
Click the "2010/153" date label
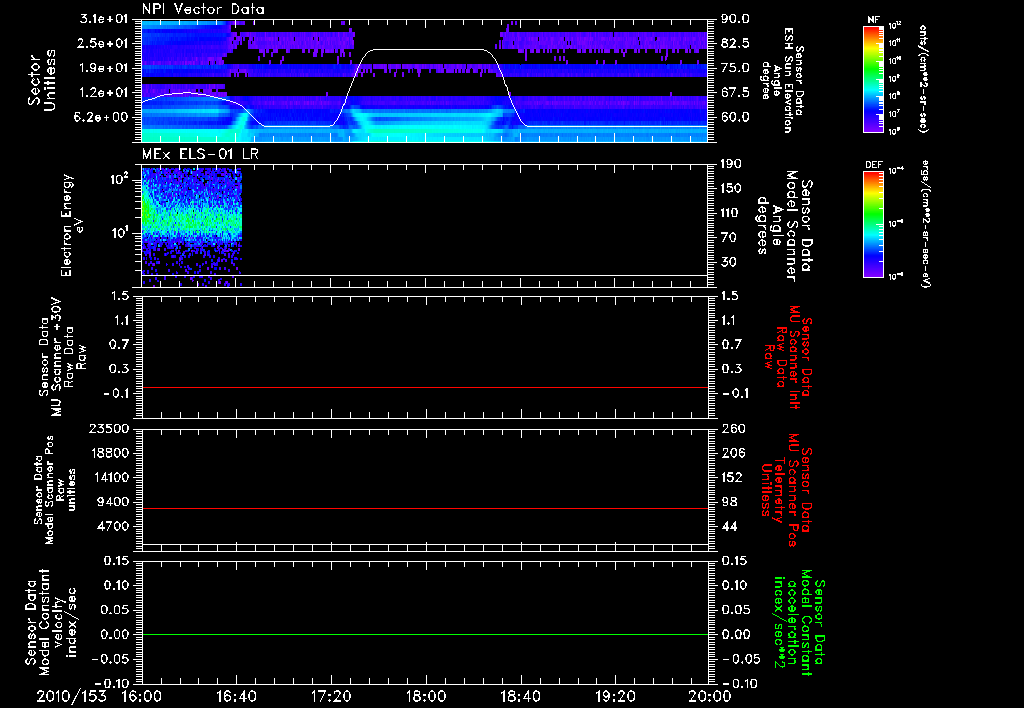pyautogui.click(x=71, y=696)
